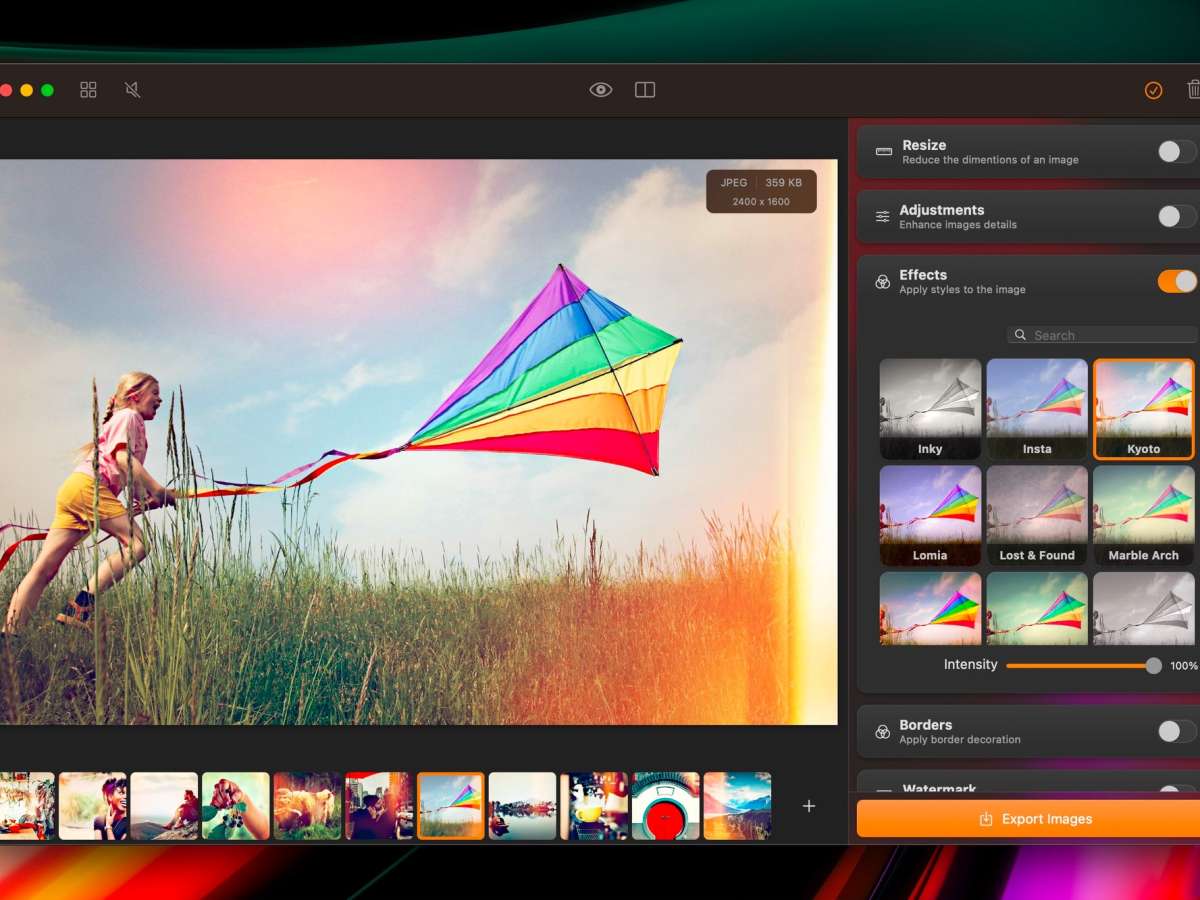Open the grid view icon

88,90
